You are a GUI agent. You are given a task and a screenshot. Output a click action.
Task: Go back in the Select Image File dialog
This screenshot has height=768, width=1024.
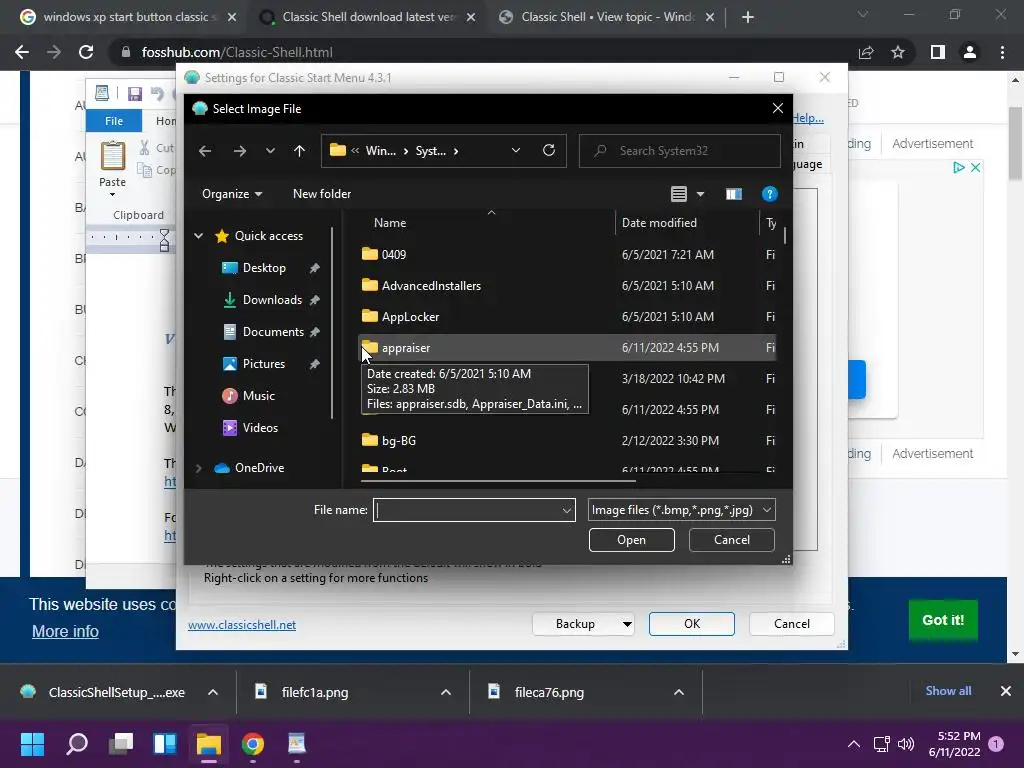pyautogui.click(x=205, y=151)
